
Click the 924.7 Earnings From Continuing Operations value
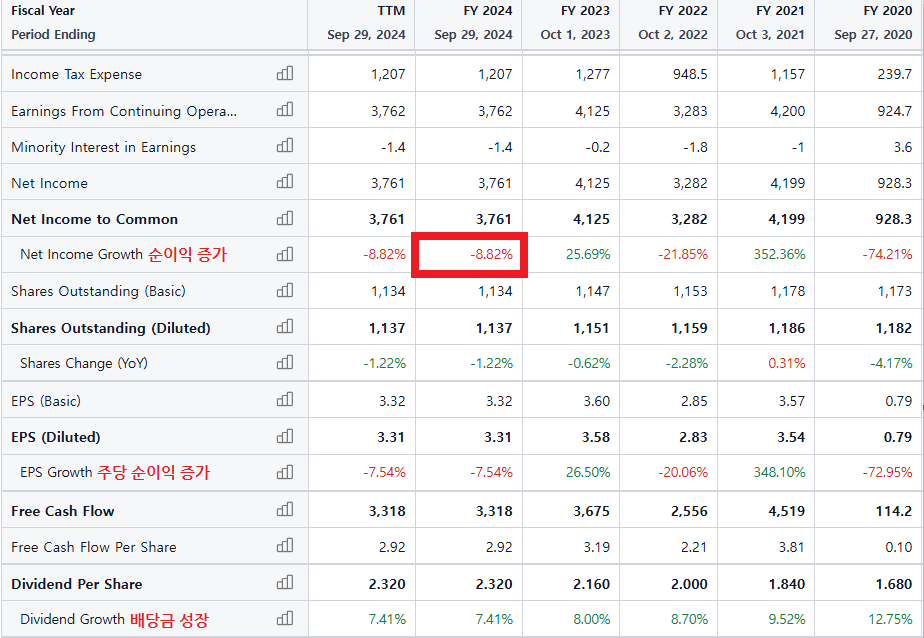coord(895,111)
